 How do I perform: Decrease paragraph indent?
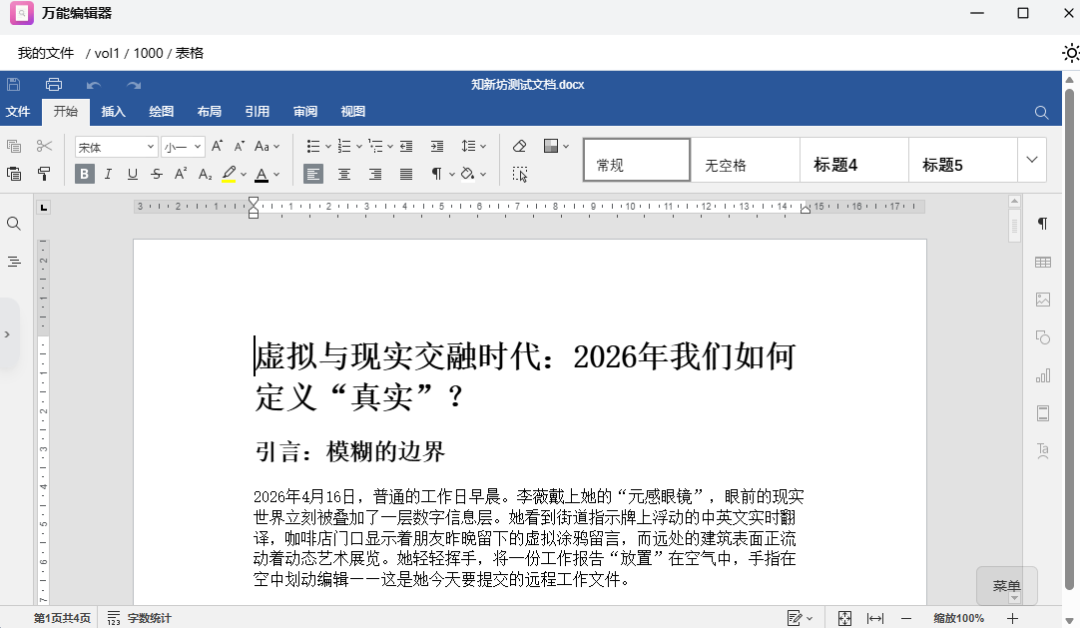(x=406, y=146)
